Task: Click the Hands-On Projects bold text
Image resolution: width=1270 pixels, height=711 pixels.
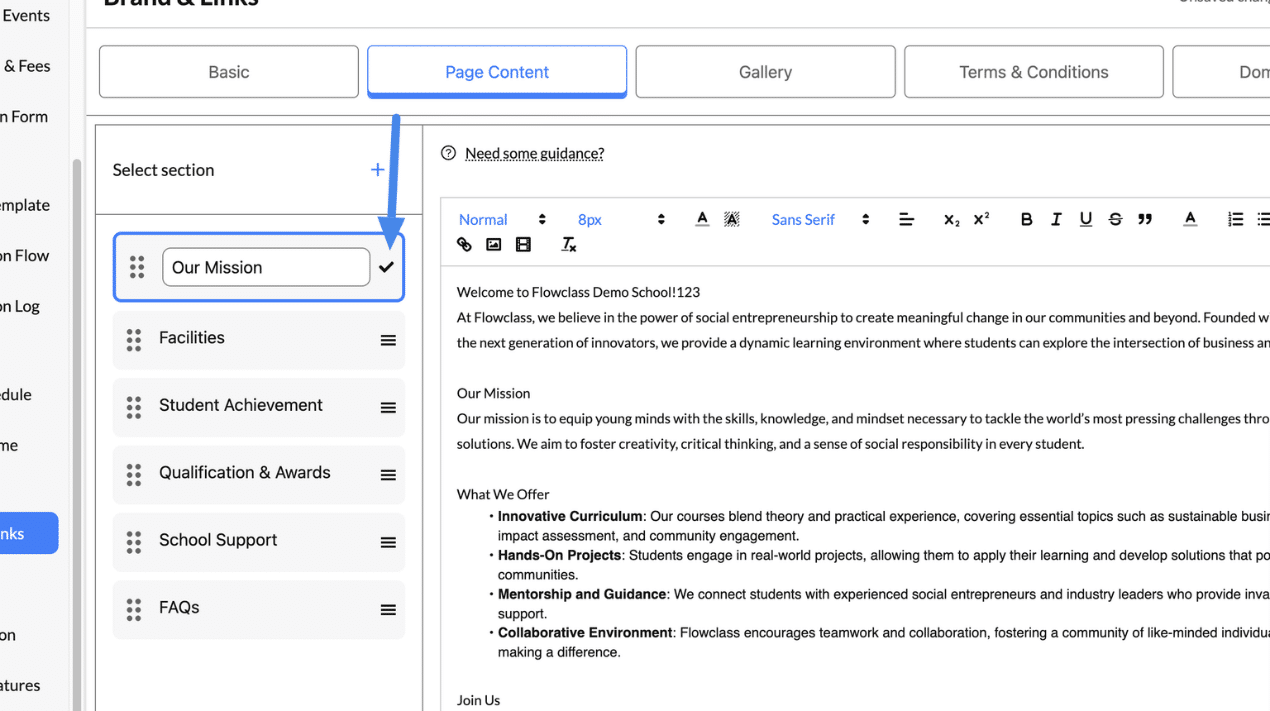Action: [559, 555]
